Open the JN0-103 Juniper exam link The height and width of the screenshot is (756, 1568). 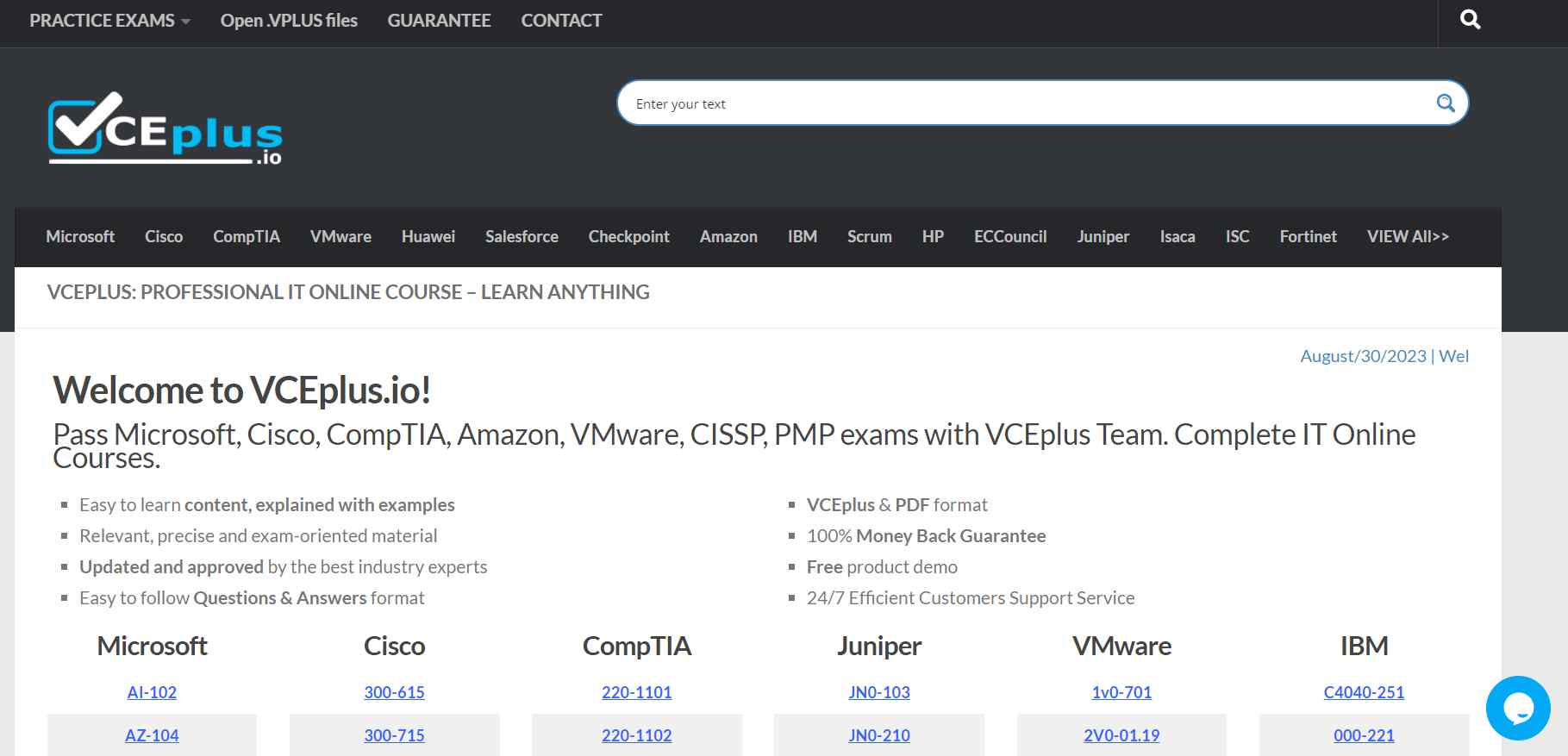click(x=879, y=692)
